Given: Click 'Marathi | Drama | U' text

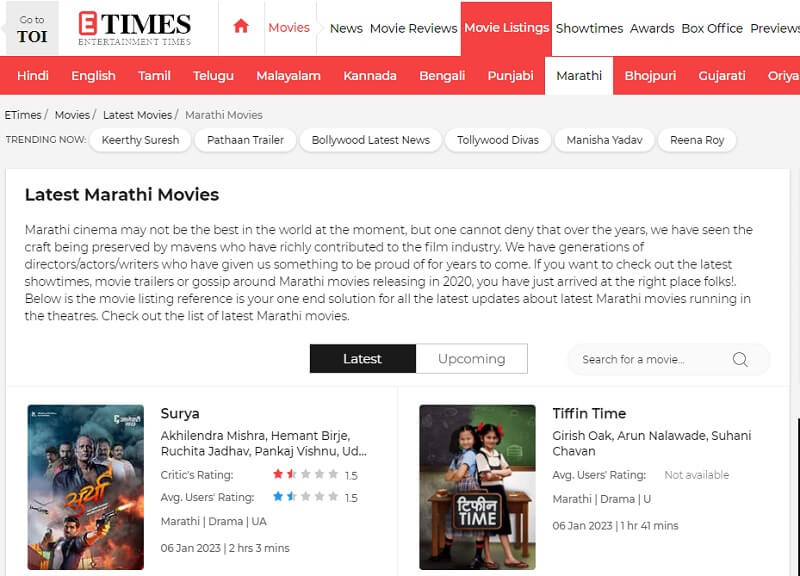Looking at the screenshot, I should [x=602, y=499].
